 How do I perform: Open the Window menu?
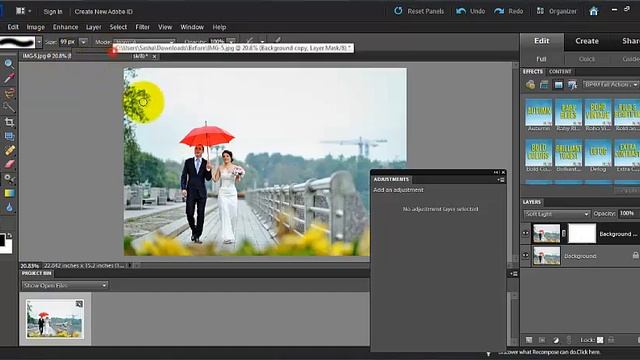(x=192, y=27)
